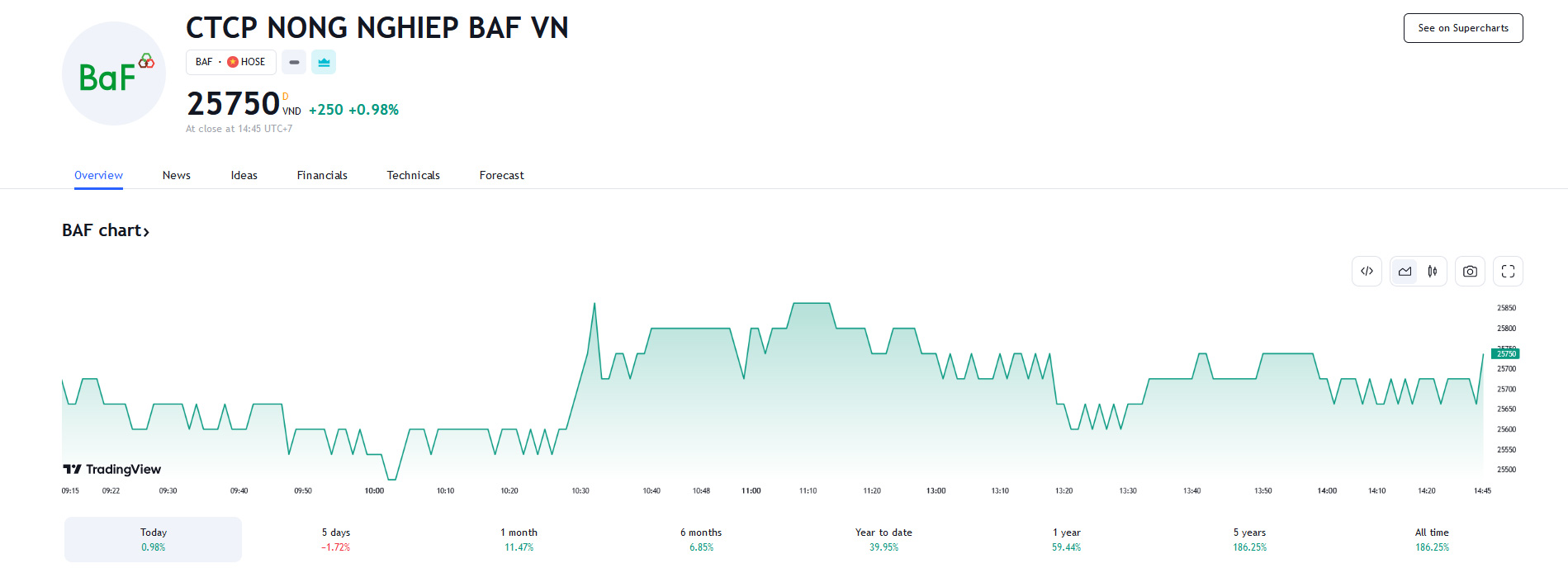Take a chart snapshot with camera icon
The width and height of the screenshot is (1568, 587).
coord(1470,272)
